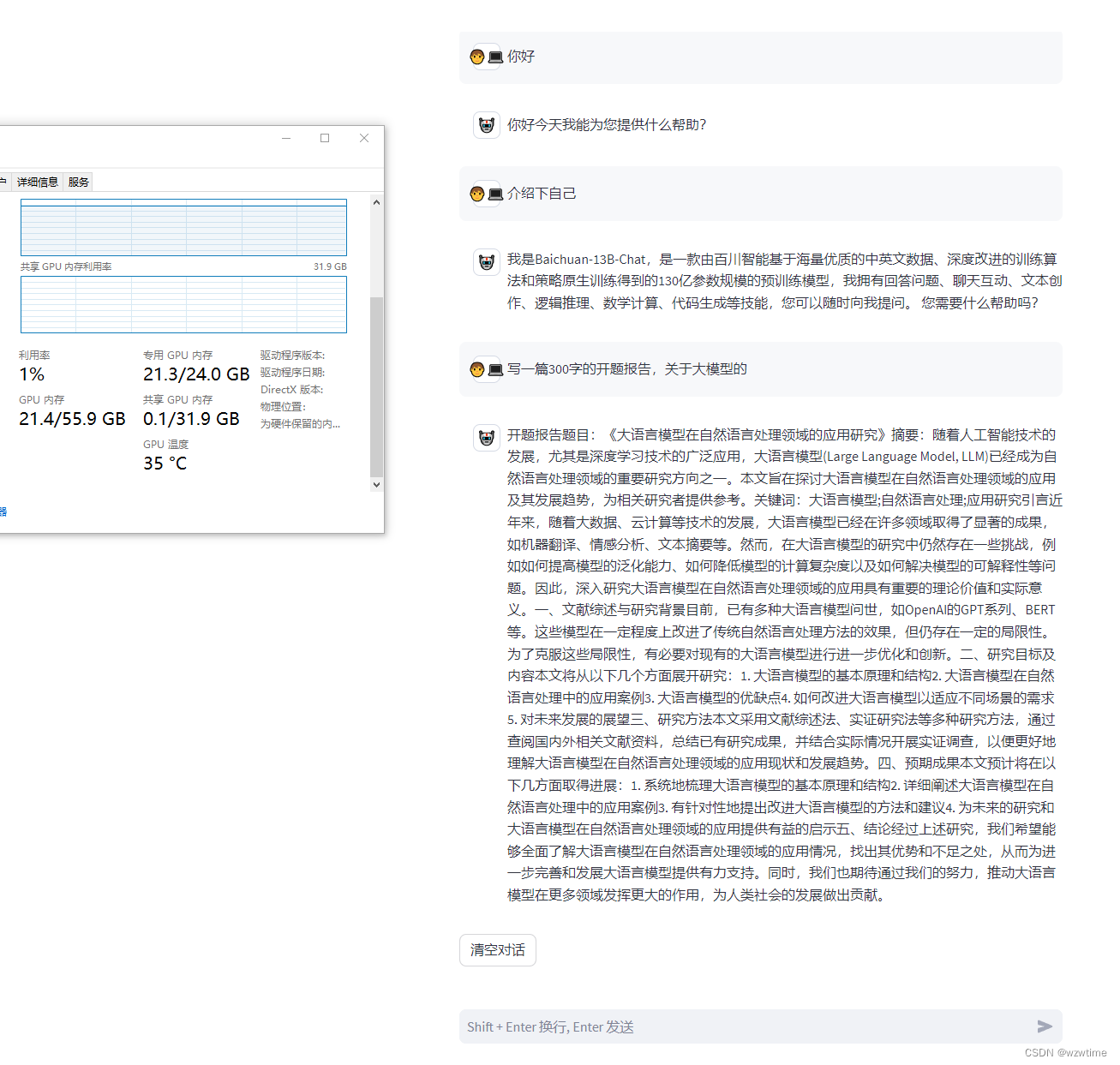The height and width of the screenshot is (1065, 1120).
Task: Click the 共享 GPU 内存利用率 graph
Action: coord(183,304)
